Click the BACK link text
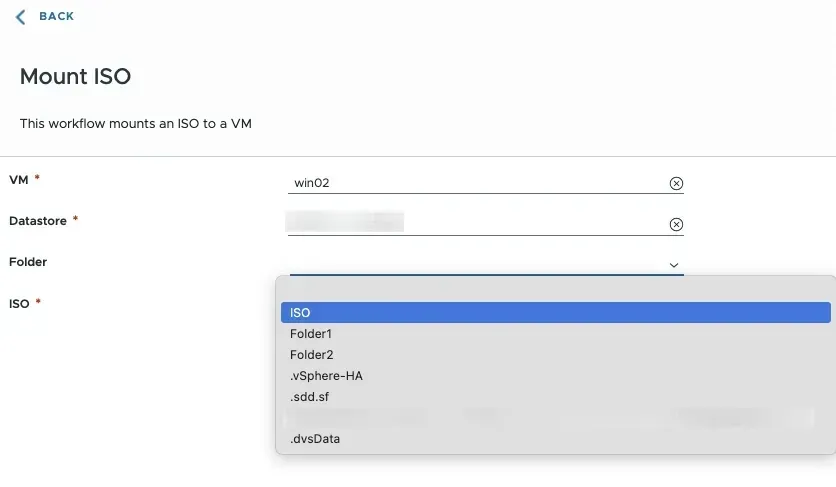The height and width of the screenshot is (487, 836). (x=56, y=17)
